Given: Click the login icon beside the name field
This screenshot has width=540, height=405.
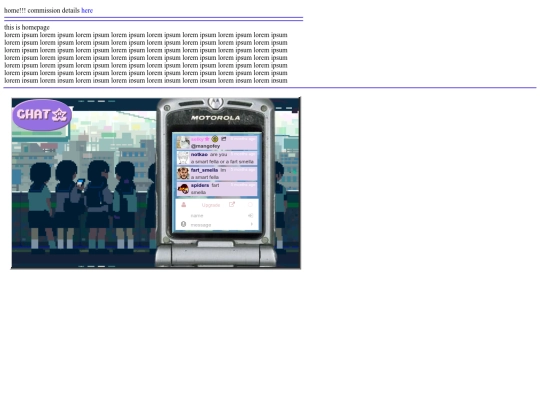Looking at the screenshot, I should pyautogui.click(x=250, y=216).
